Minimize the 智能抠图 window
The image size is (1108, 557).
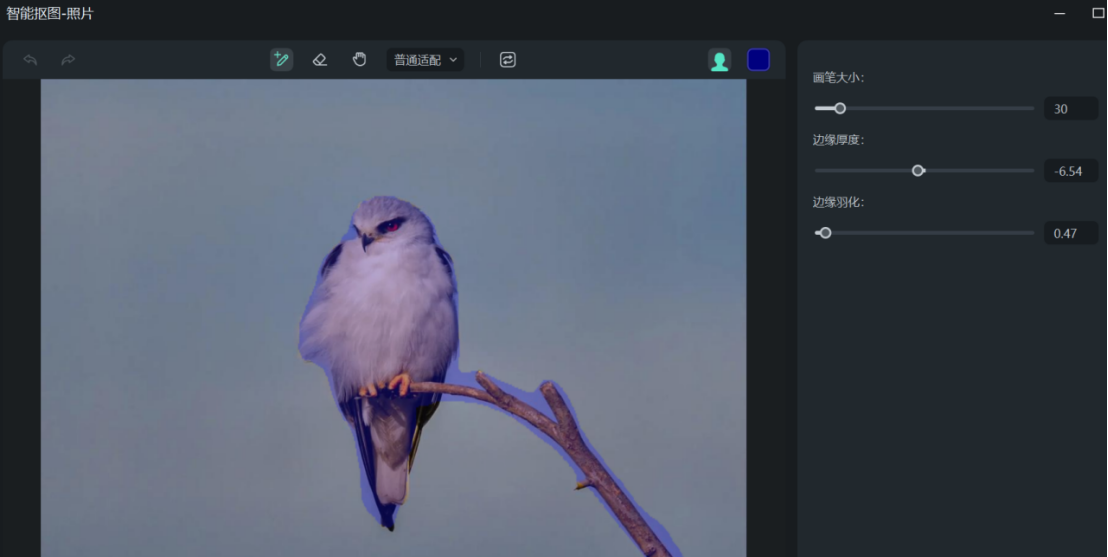pyautogui.click(x=1060, y=14)
